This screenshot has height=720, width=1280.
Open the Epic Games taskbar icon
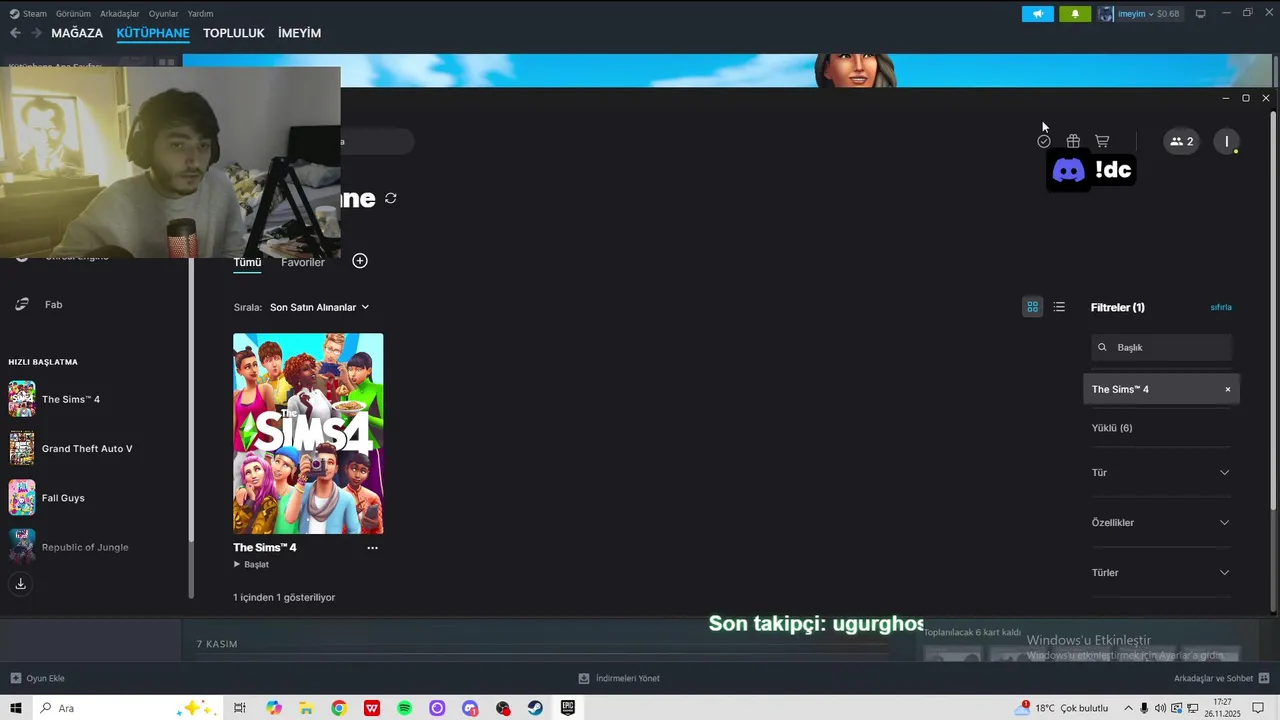(x=568, y=708)
